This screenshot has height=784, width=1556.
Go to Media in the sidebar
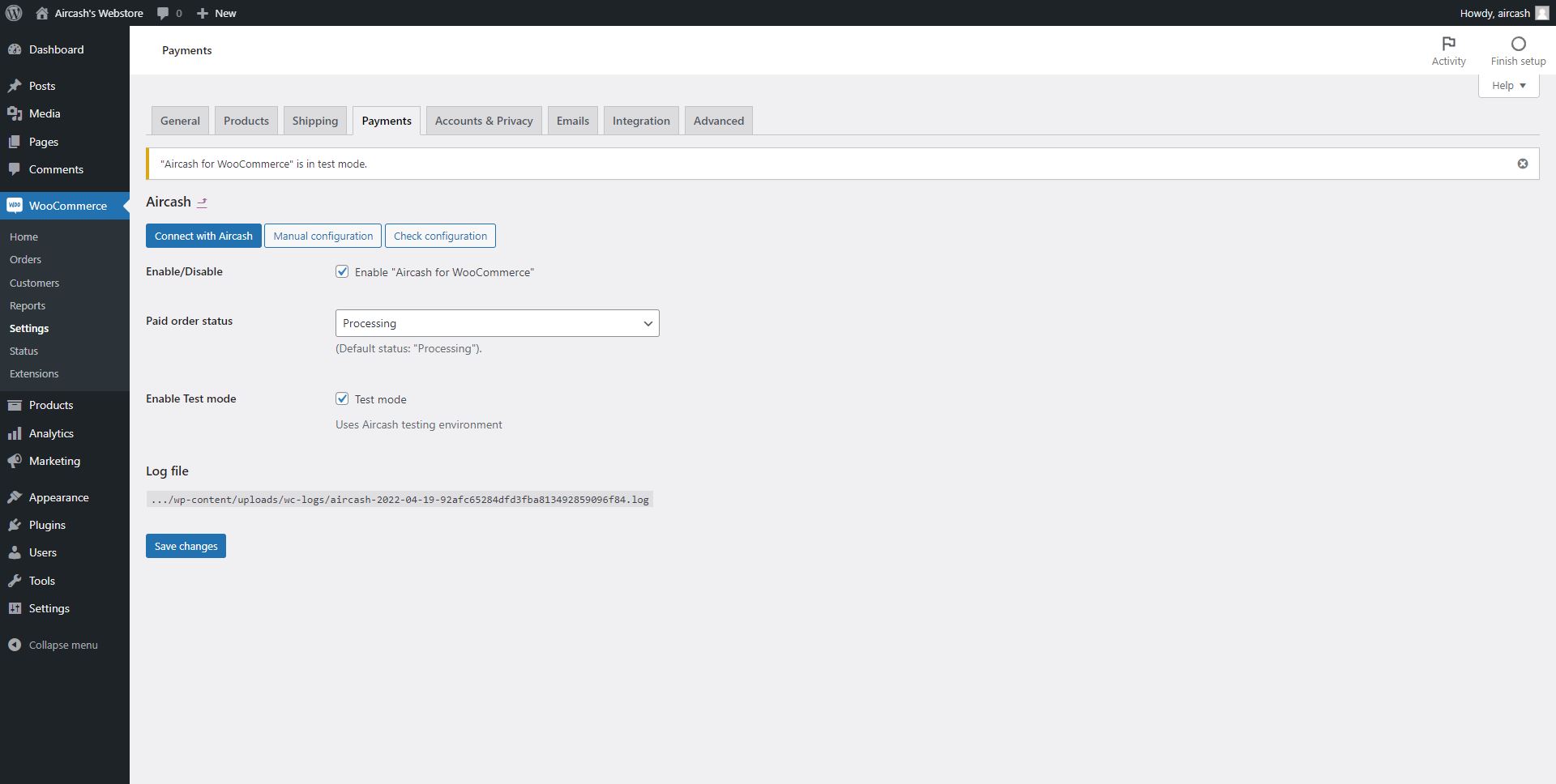pos(65,113)
